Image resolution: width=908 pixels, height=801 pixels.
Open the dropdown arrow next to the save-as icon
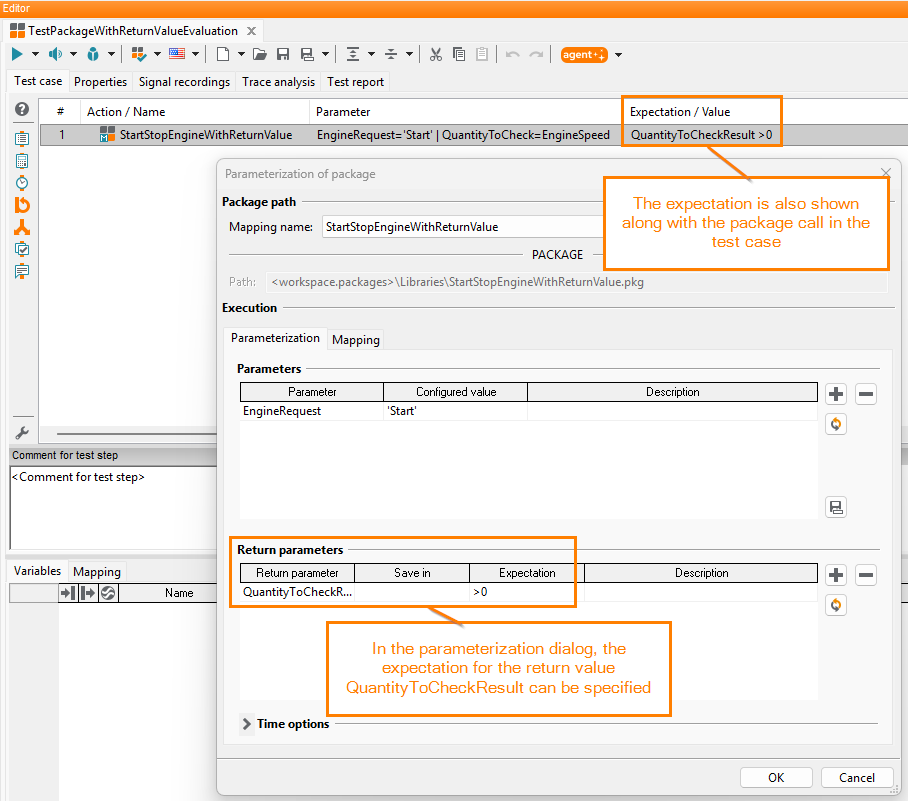325,54
